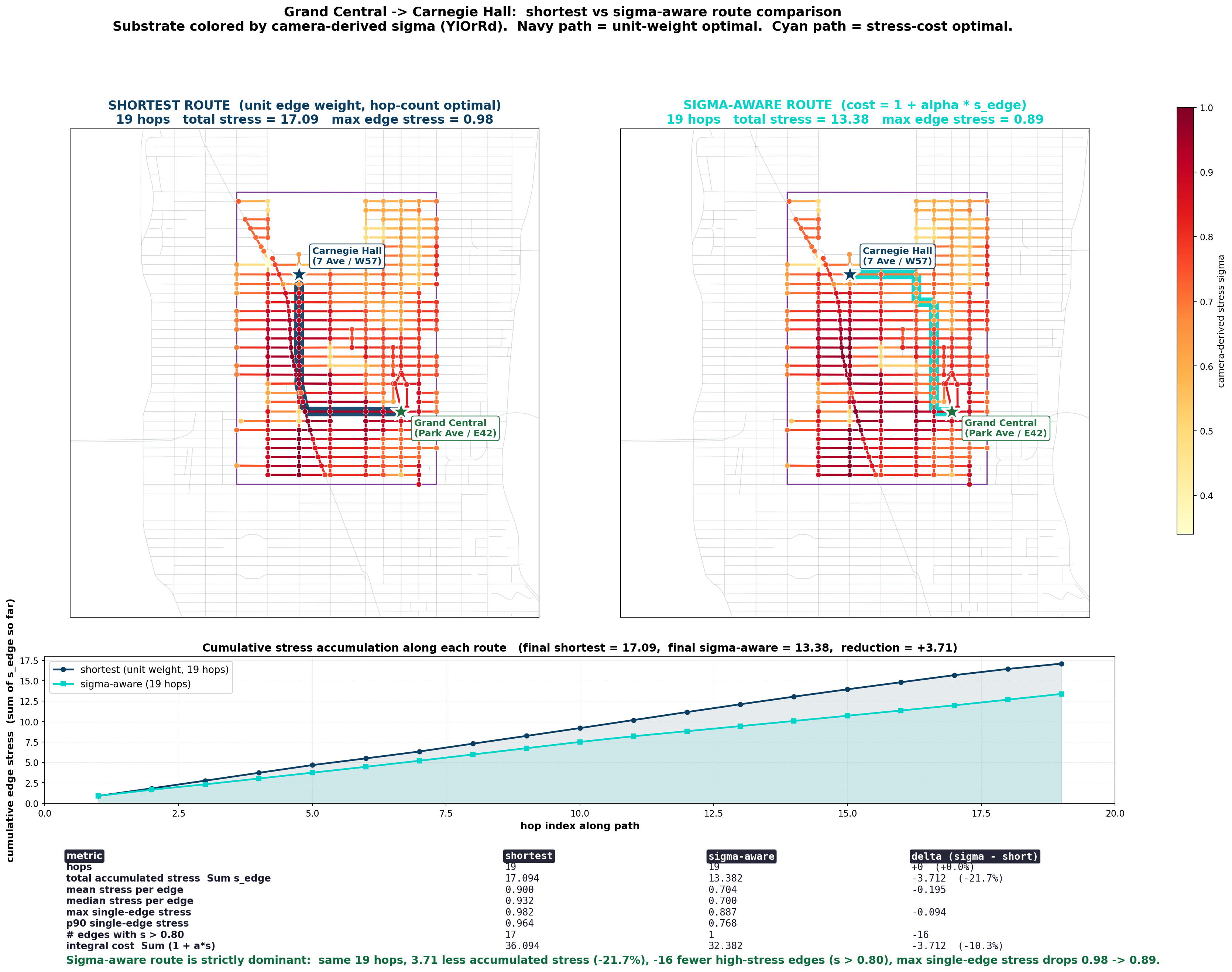This screenshot has width=1232, height=972.
Task: Click the sigma-aware total stress value 13.382
Action: tap(725, 878)
